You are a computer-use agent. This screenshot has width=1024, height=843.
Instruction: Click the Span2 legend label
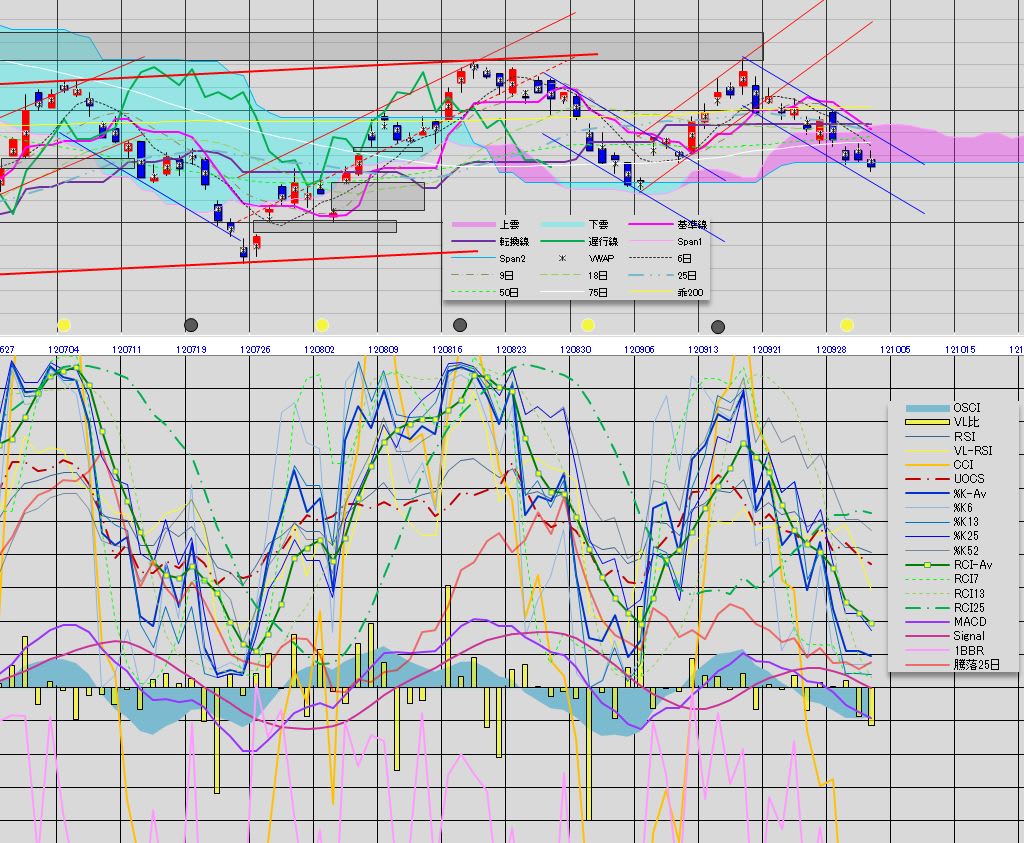(x=512, y=259)
